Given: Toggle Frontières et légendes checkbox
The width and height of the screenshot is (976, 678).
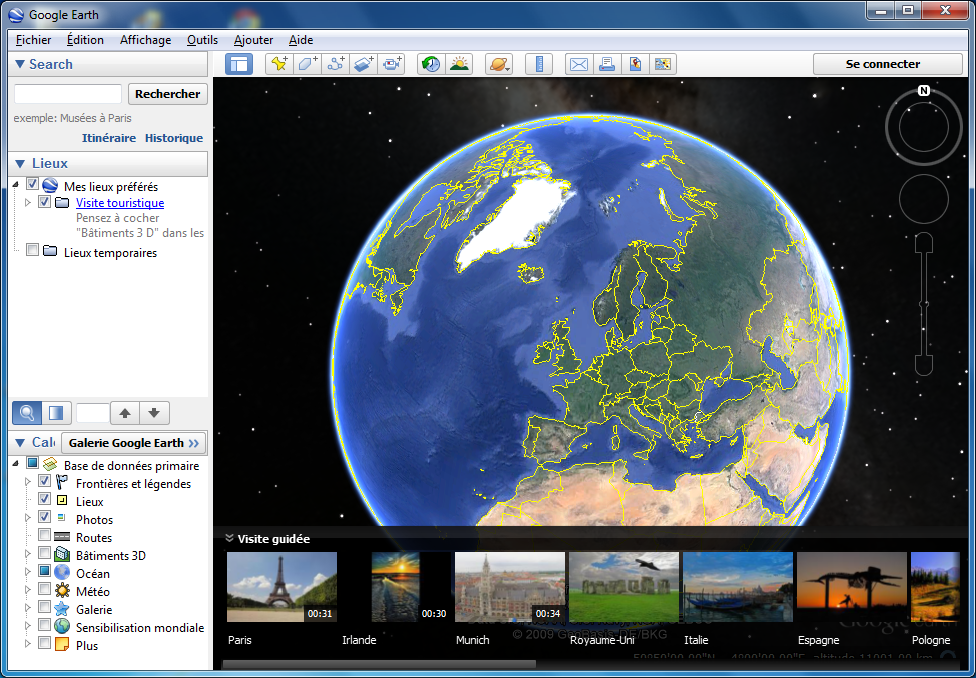Looking at the screenshot, I should pyautogui.click(x=44, y=481).
